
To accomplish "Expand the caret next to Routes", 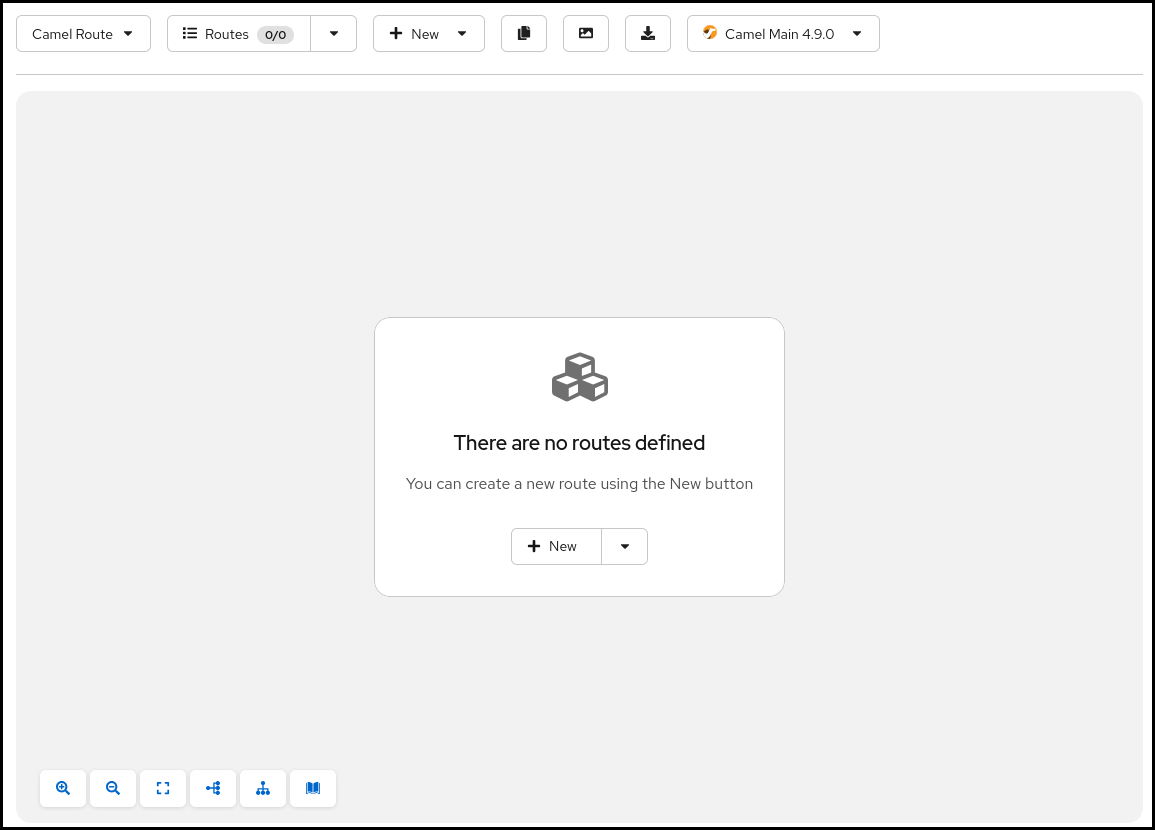I will 334,34.
